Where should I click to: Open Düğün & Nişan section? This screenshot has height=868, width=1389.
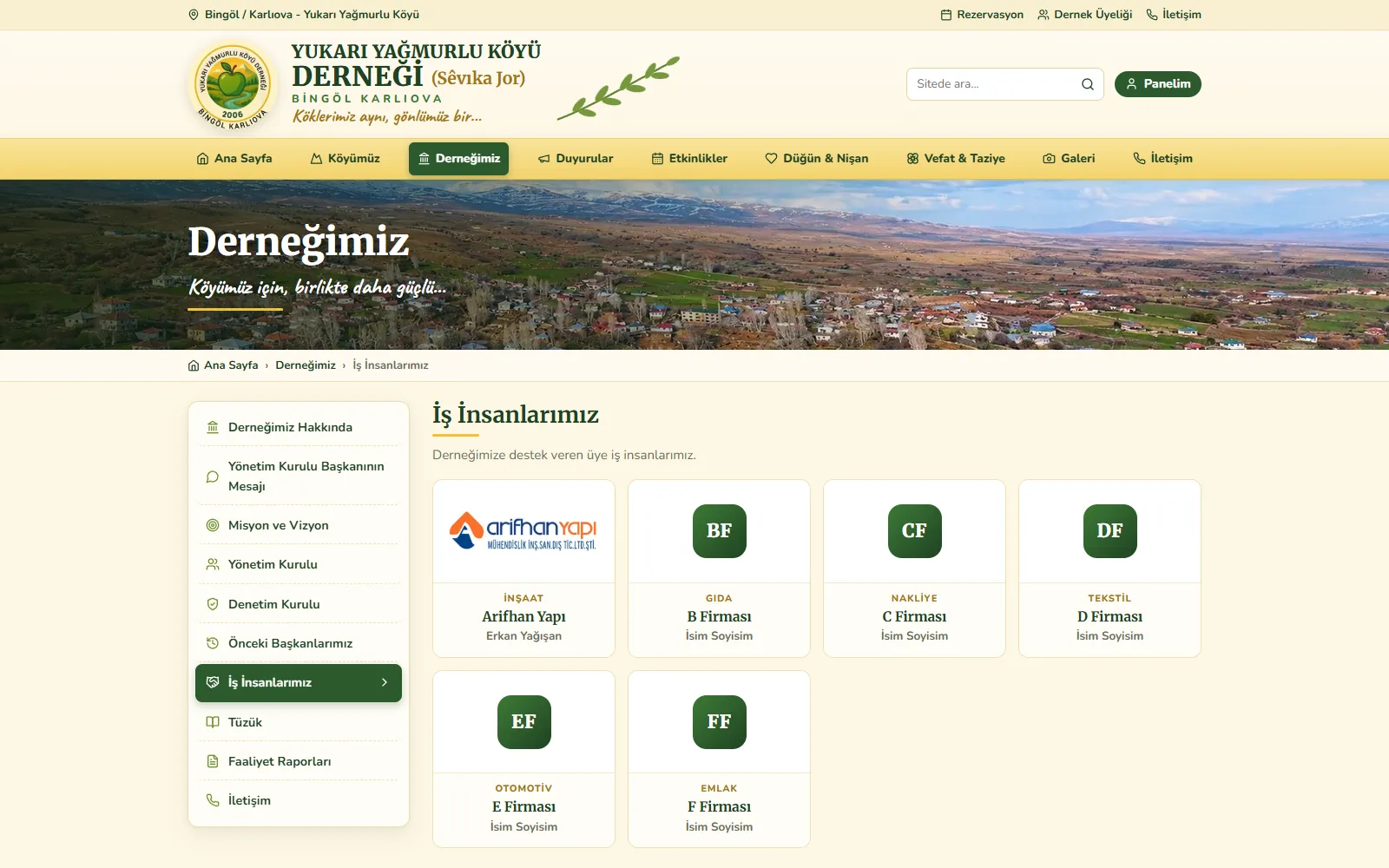click(x=816, y=159)
